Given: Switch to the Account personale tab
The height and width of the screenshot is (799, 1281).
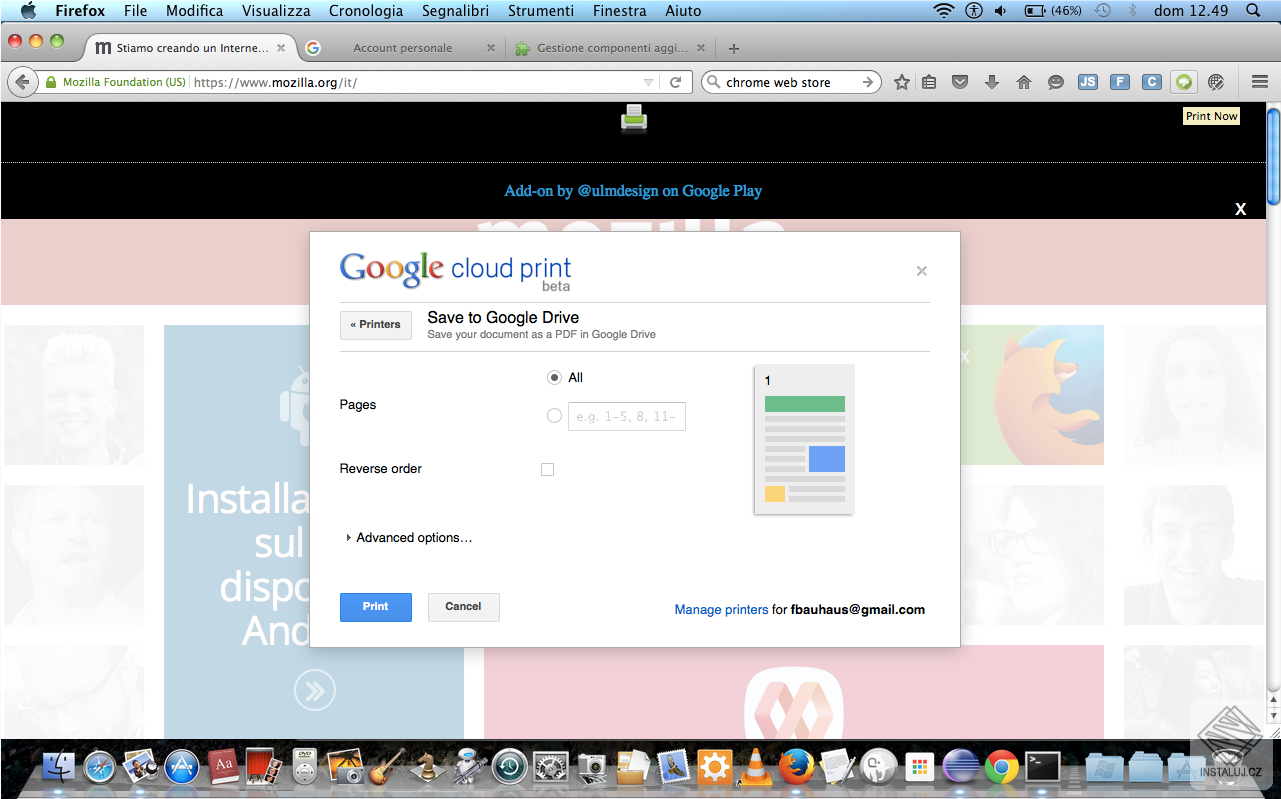Looking at the screenshot, I should [x=401, y=48].
